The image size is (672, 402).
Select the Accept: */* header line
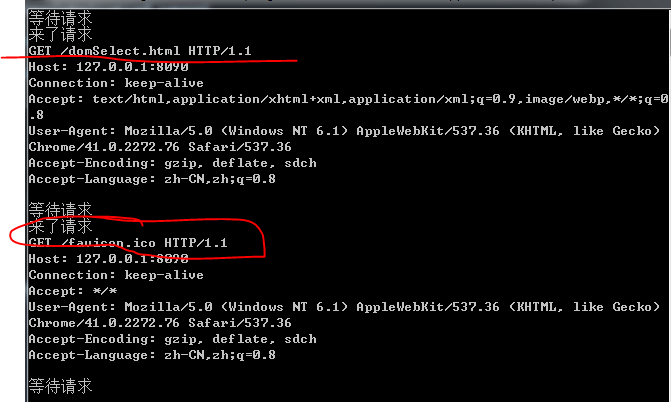(72, 291)
